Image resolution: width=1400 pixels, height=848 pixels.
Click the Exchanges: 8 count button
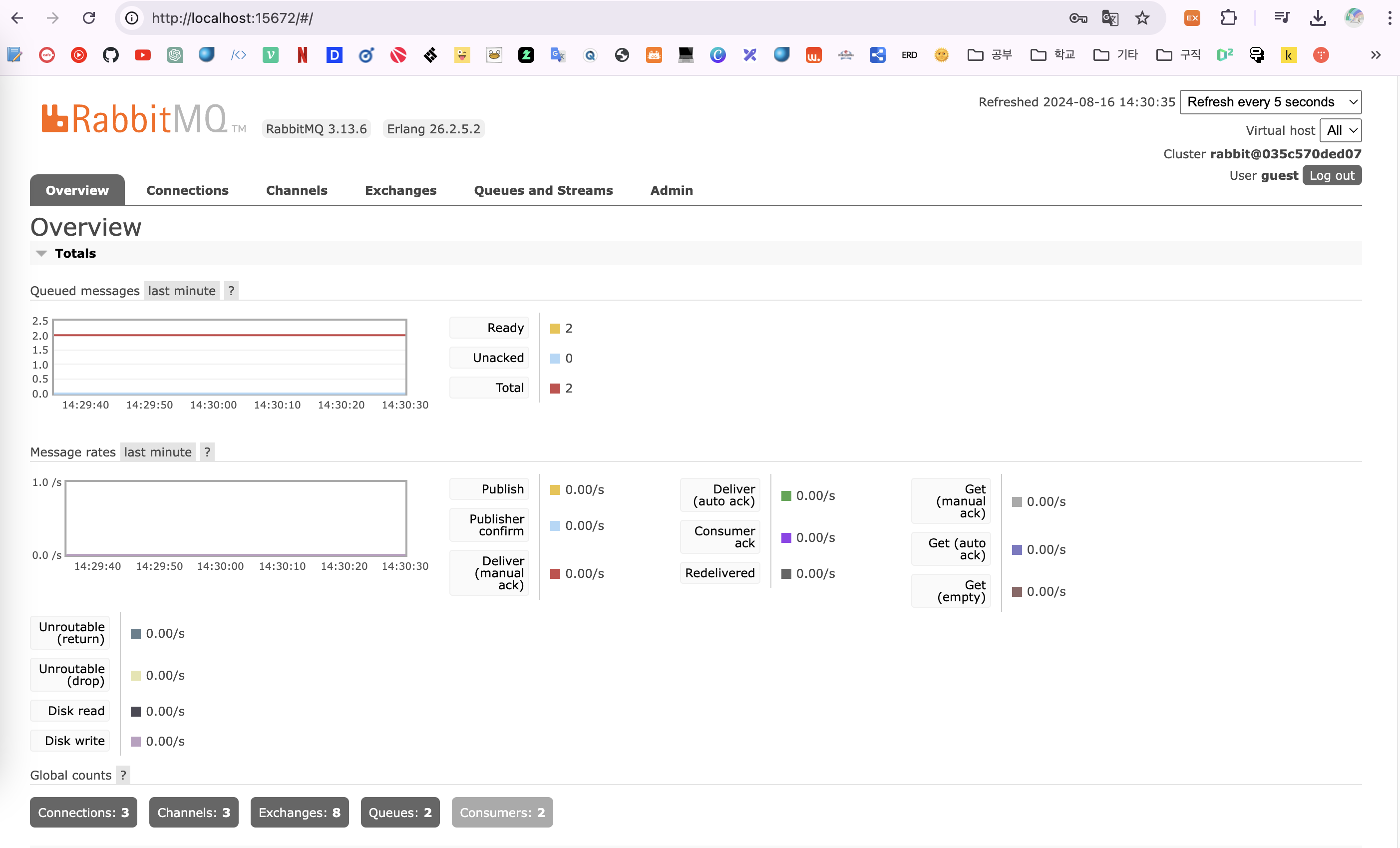(x=300, y=812)
